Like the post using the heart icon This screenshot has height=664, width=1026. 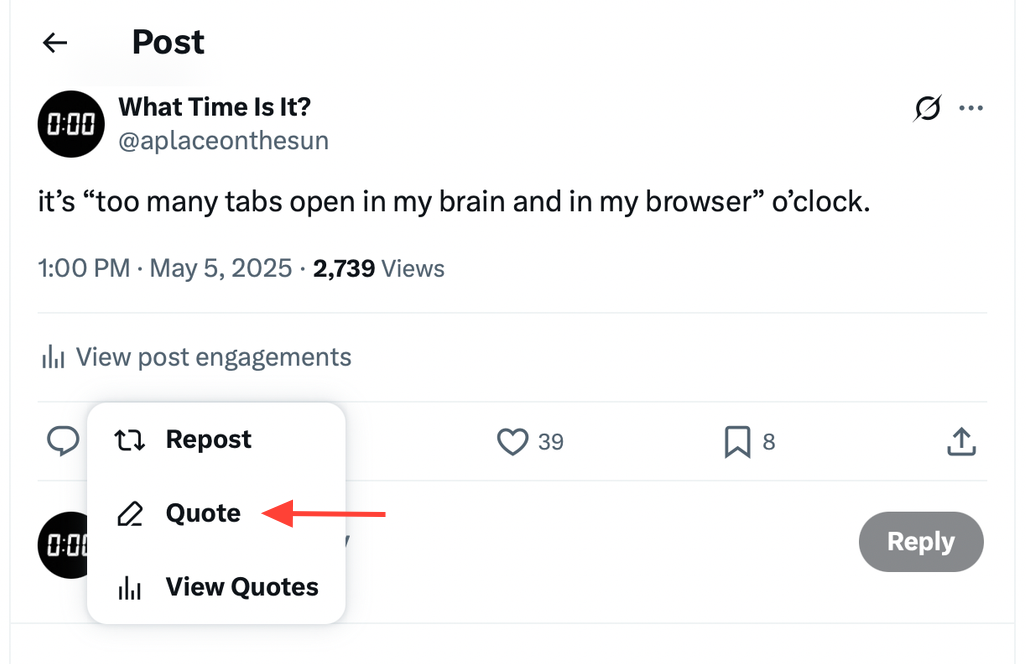point(512,441)
